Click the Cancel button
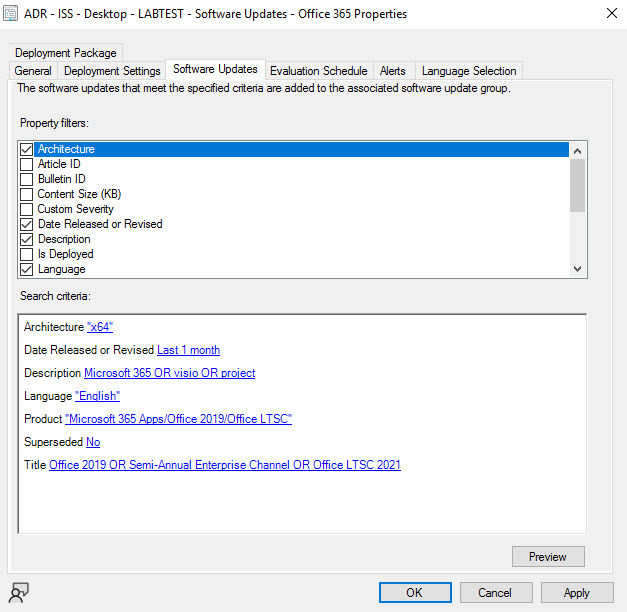 (496, 592)
